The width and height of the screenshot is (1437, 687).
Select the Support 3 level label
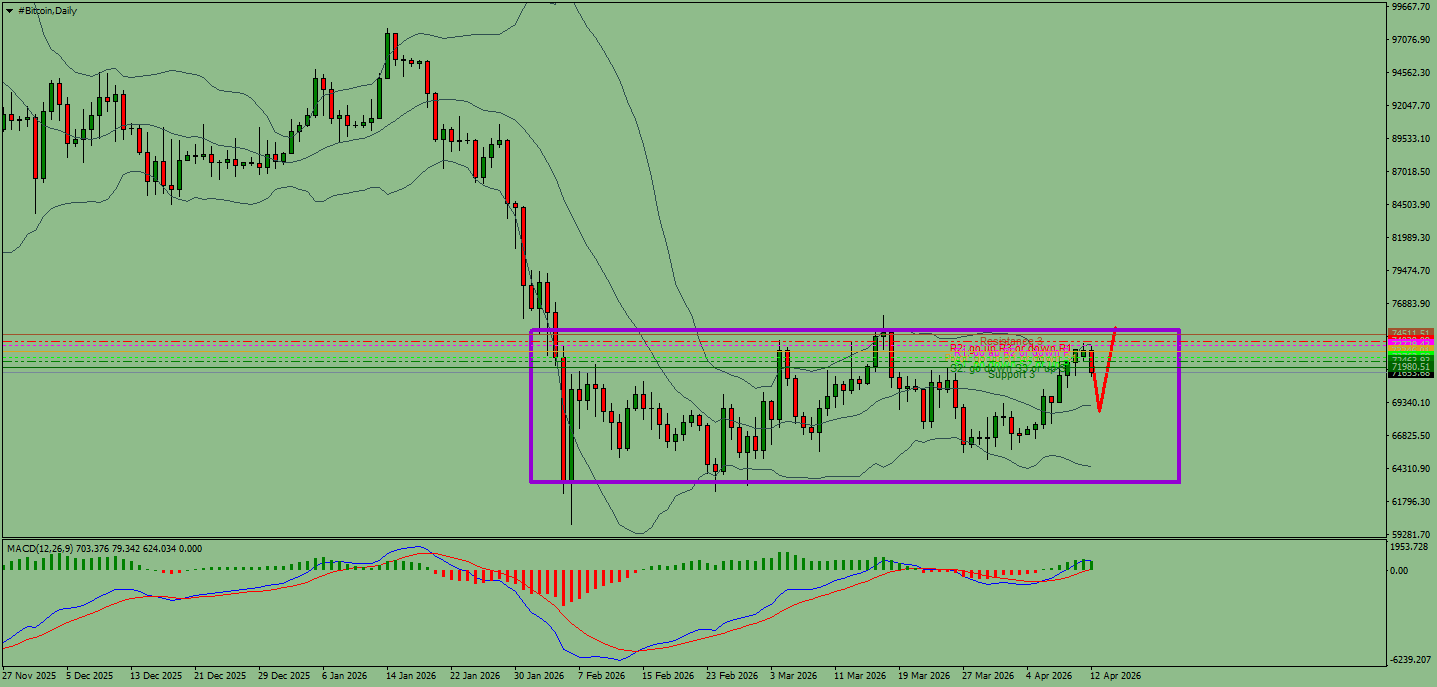coord(1012,374)
